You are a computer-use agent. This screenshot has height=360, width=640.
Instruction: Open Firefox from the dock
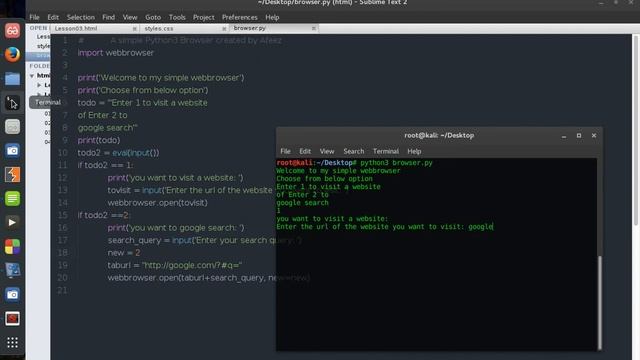[12, 54]
